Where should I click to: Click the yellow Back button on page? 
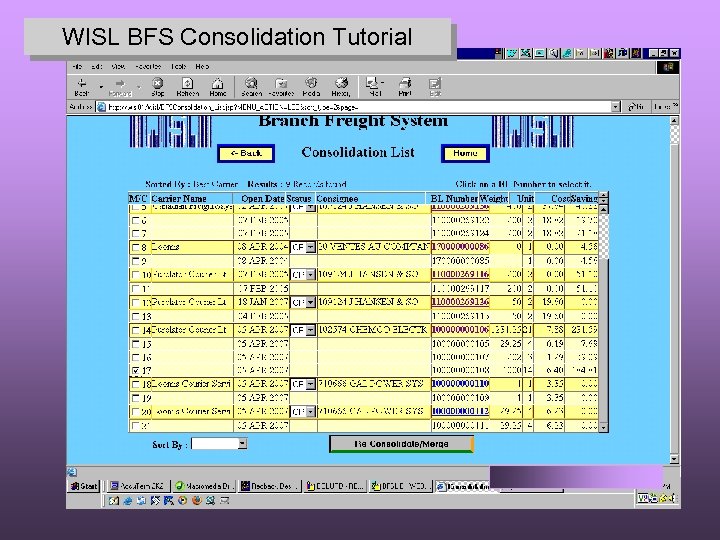click(246, 153)
